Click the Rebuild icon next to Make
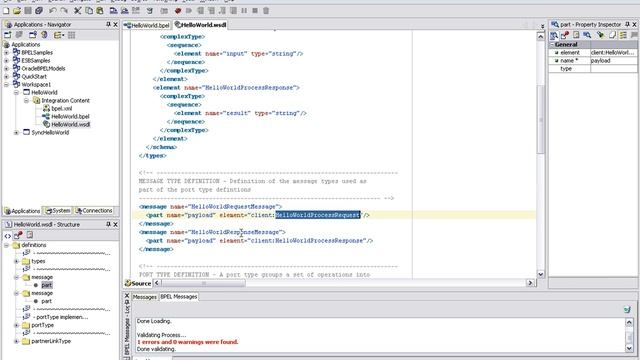This screenshot has width=640, height=360. [x=125, y=11]
